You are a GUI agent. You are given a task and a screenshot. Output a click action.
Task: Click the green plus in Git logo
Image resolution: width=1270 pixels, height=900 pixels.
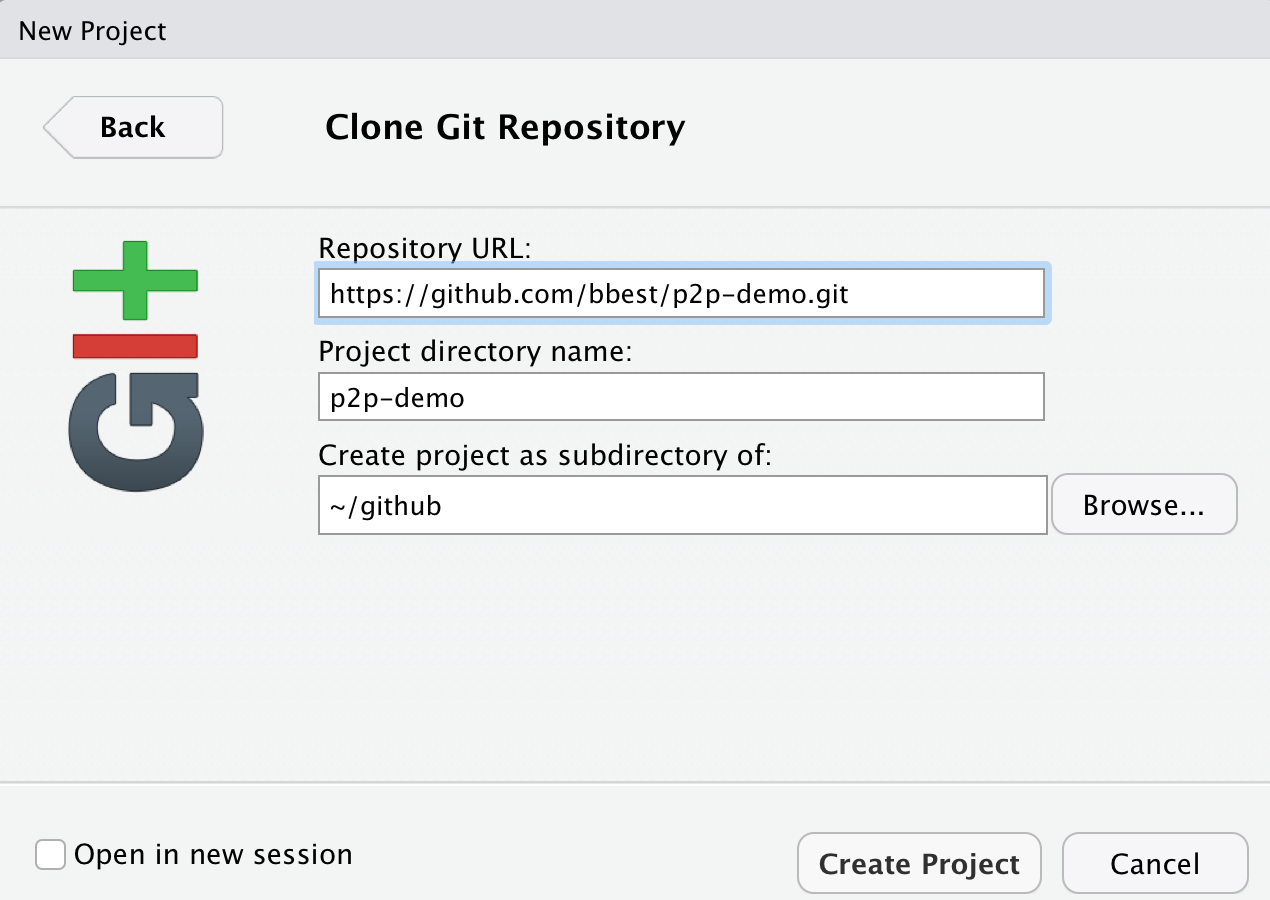coord(135,279)
